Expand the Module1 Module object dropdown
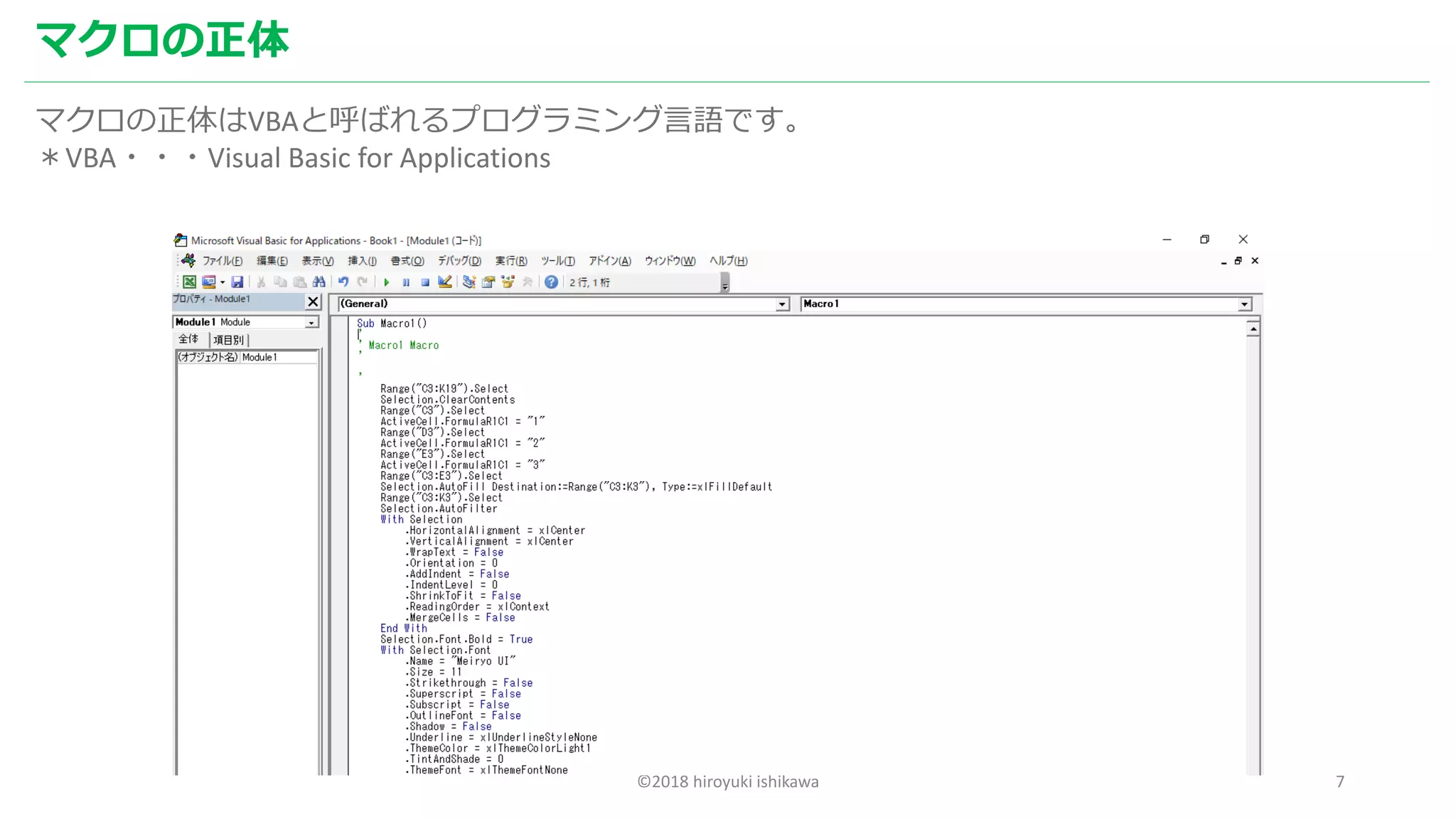 (x=311, y=323)
